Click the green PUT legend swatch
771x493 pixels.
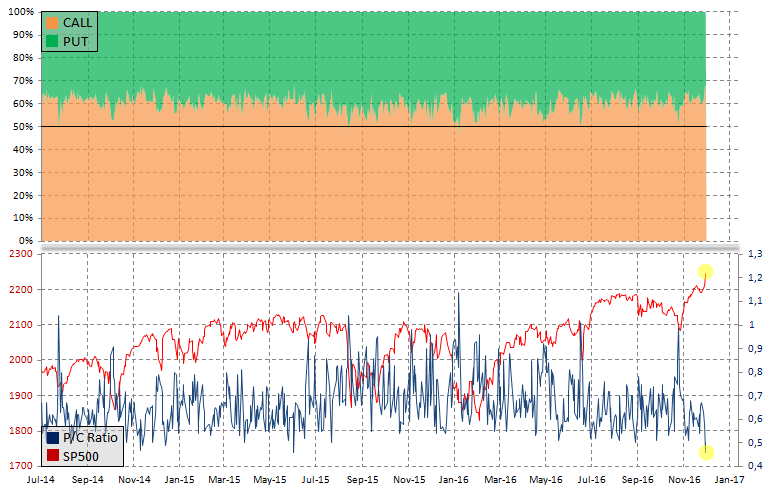click(53, 40)
